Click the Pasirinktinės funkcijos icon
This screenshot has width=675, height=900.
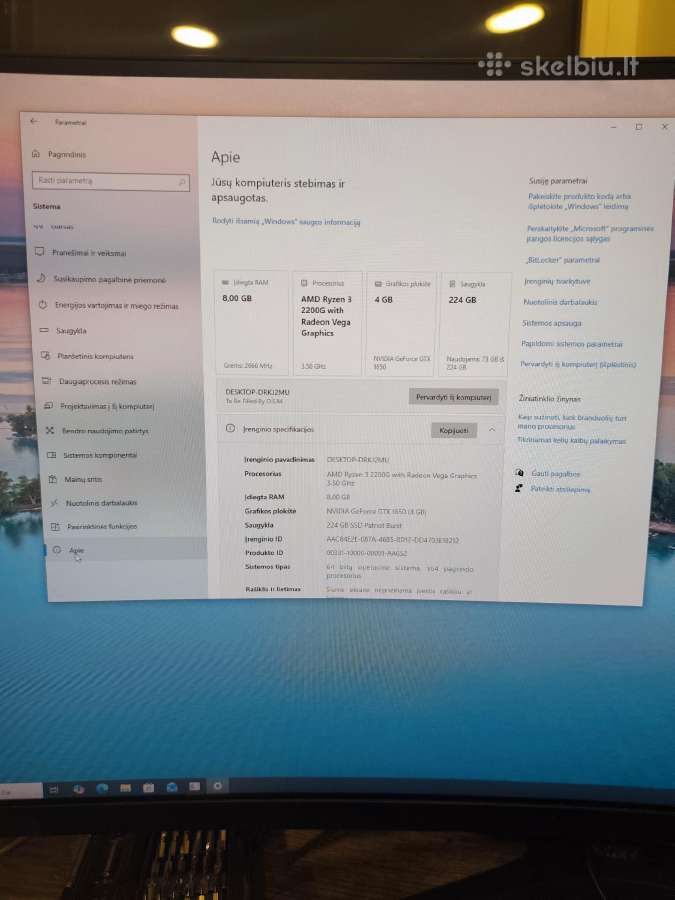(x=55, y=526)
